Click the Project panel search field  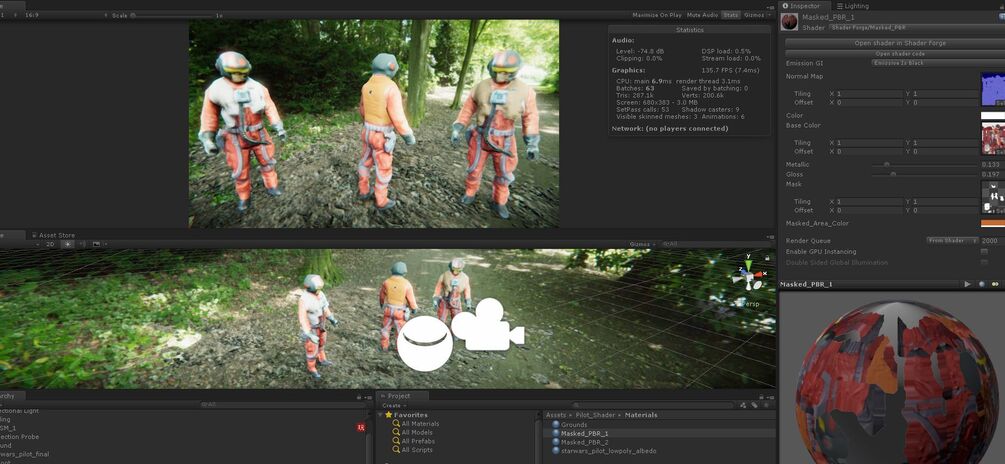pos(652,405)
